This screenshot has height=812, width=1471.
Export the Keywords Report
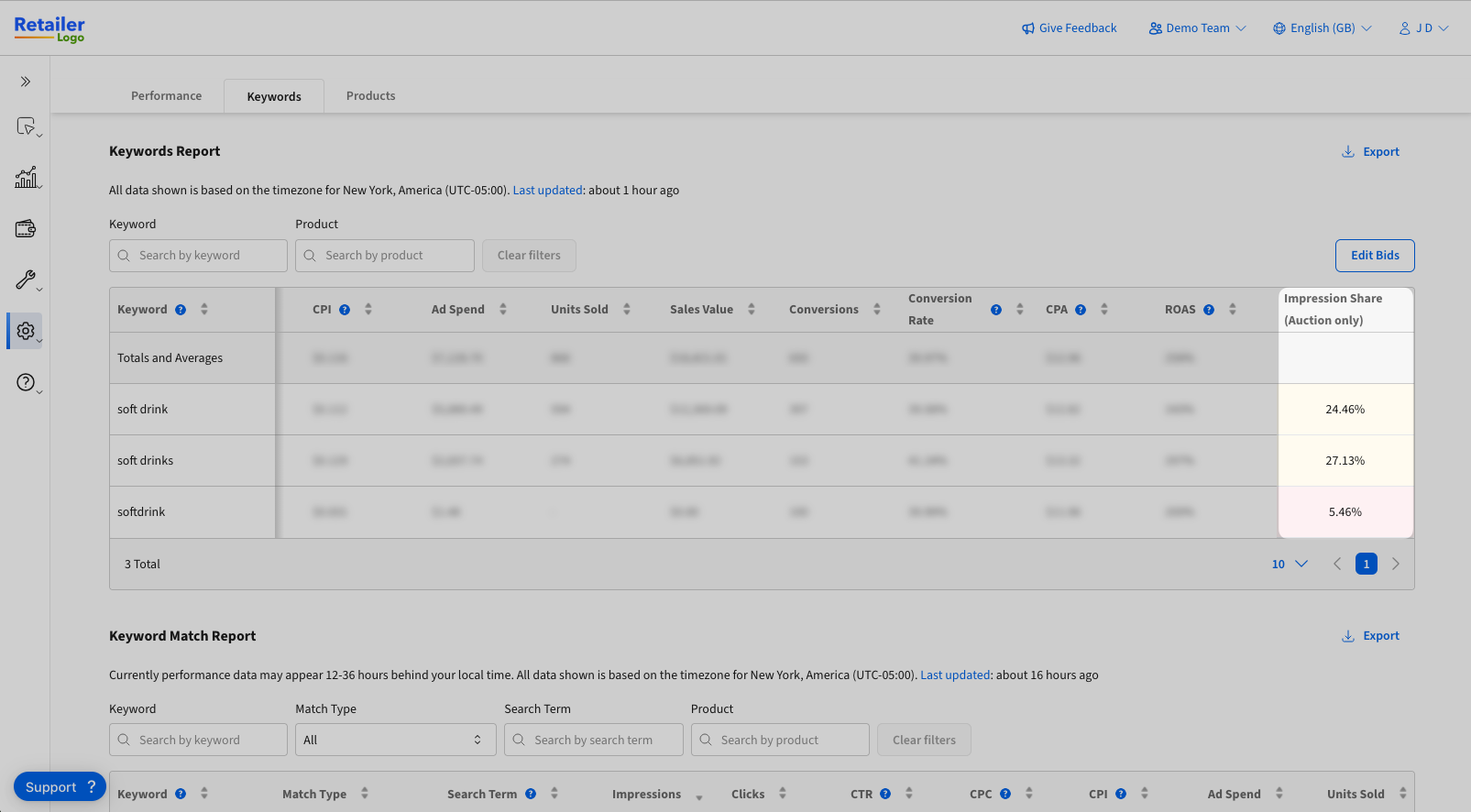pos(1371,152)
